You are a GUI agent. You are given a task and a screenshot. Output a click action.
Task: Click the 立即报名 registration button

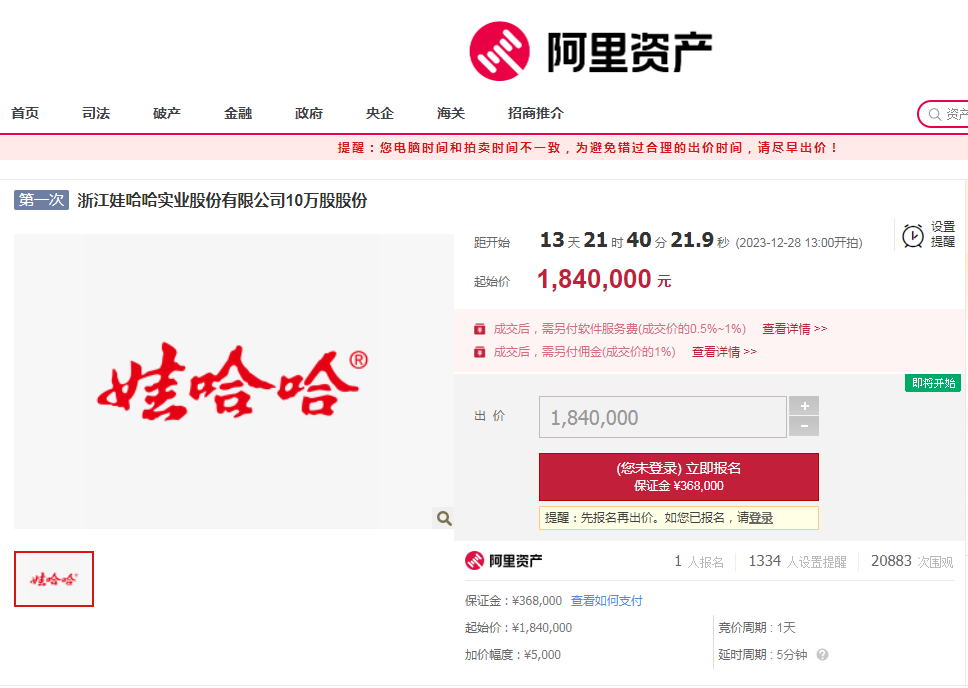point(678,476)
